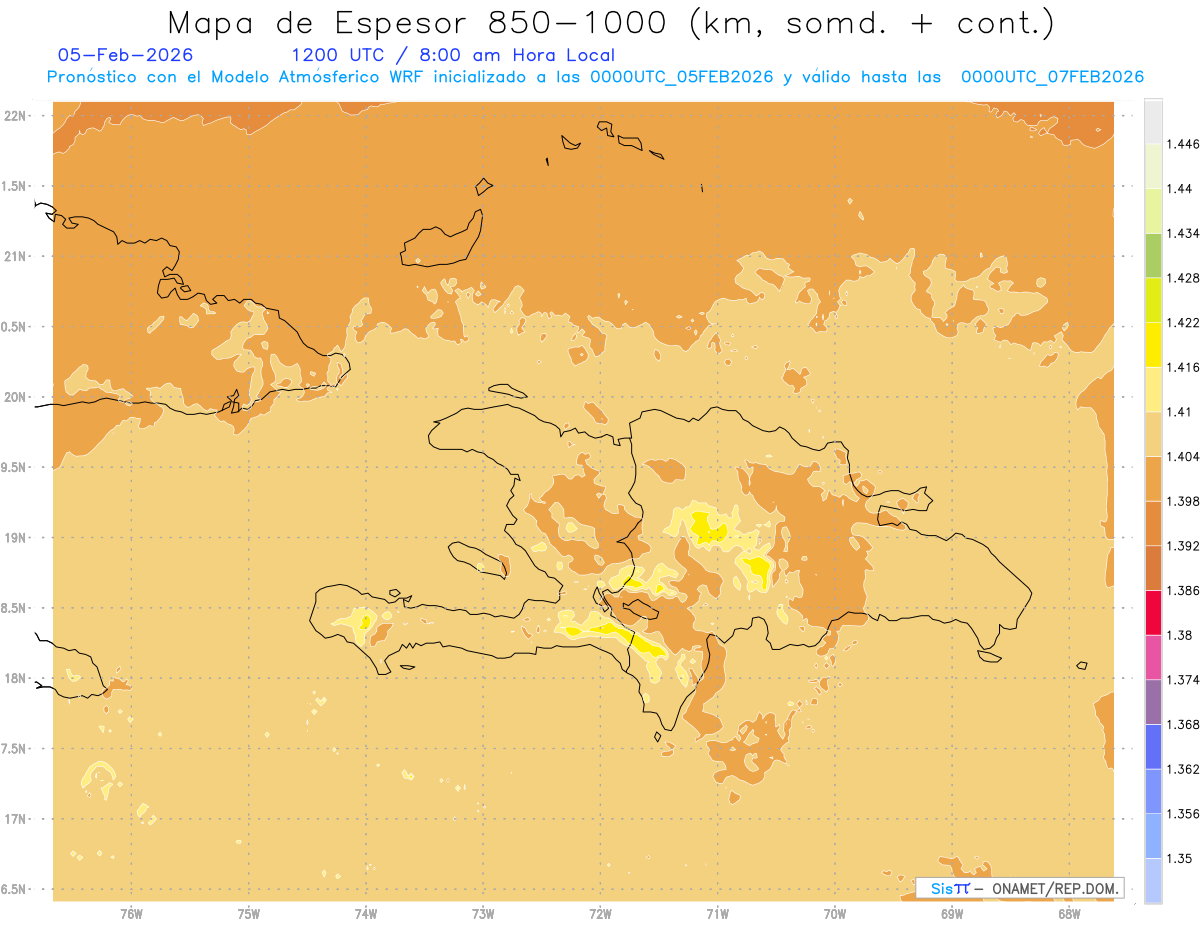
Task: Click the '75W' longitude label
Action: (249, 914)
